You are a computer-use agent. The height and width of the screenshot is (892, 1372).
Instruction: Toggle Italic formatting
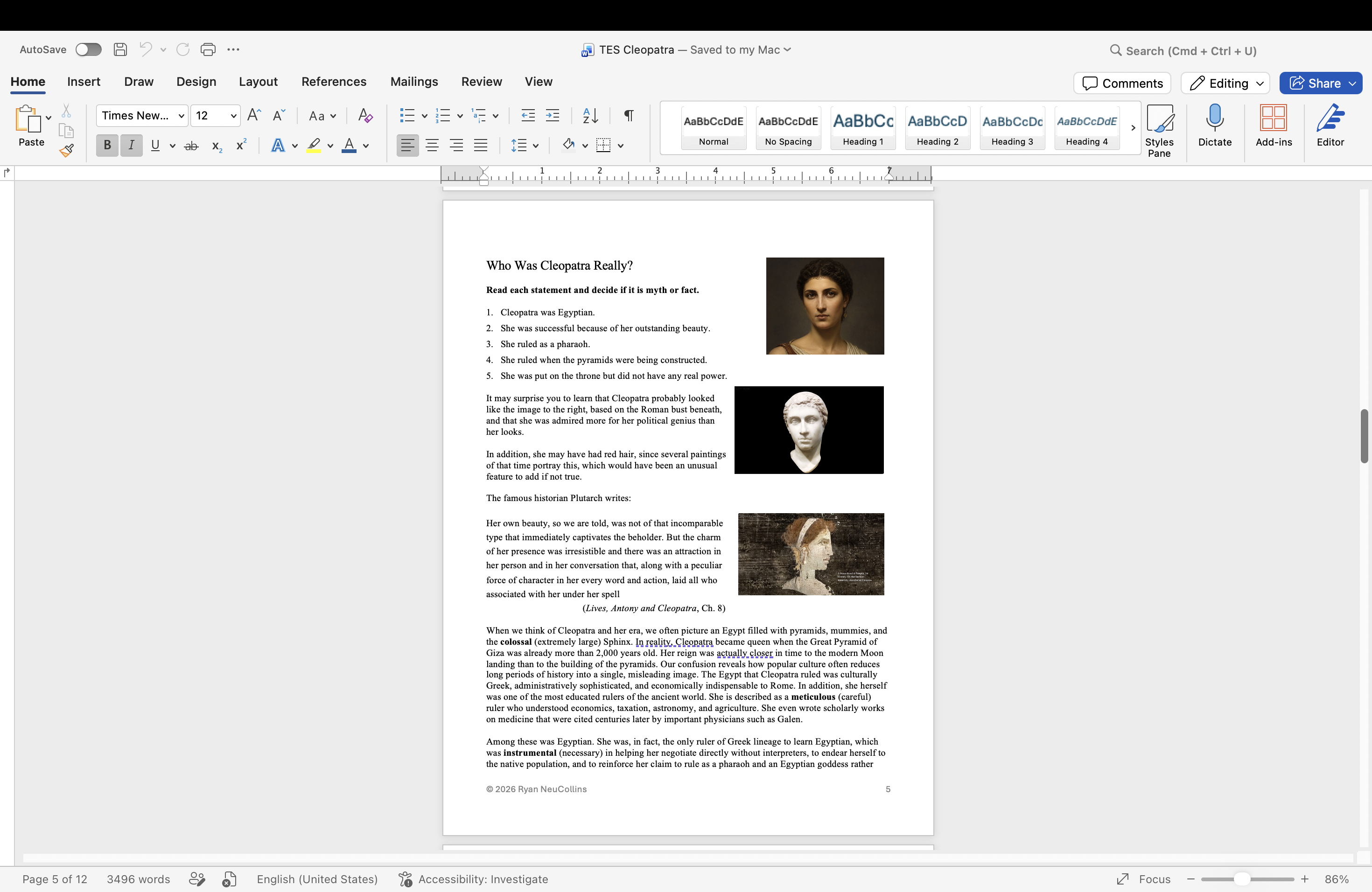132,146
